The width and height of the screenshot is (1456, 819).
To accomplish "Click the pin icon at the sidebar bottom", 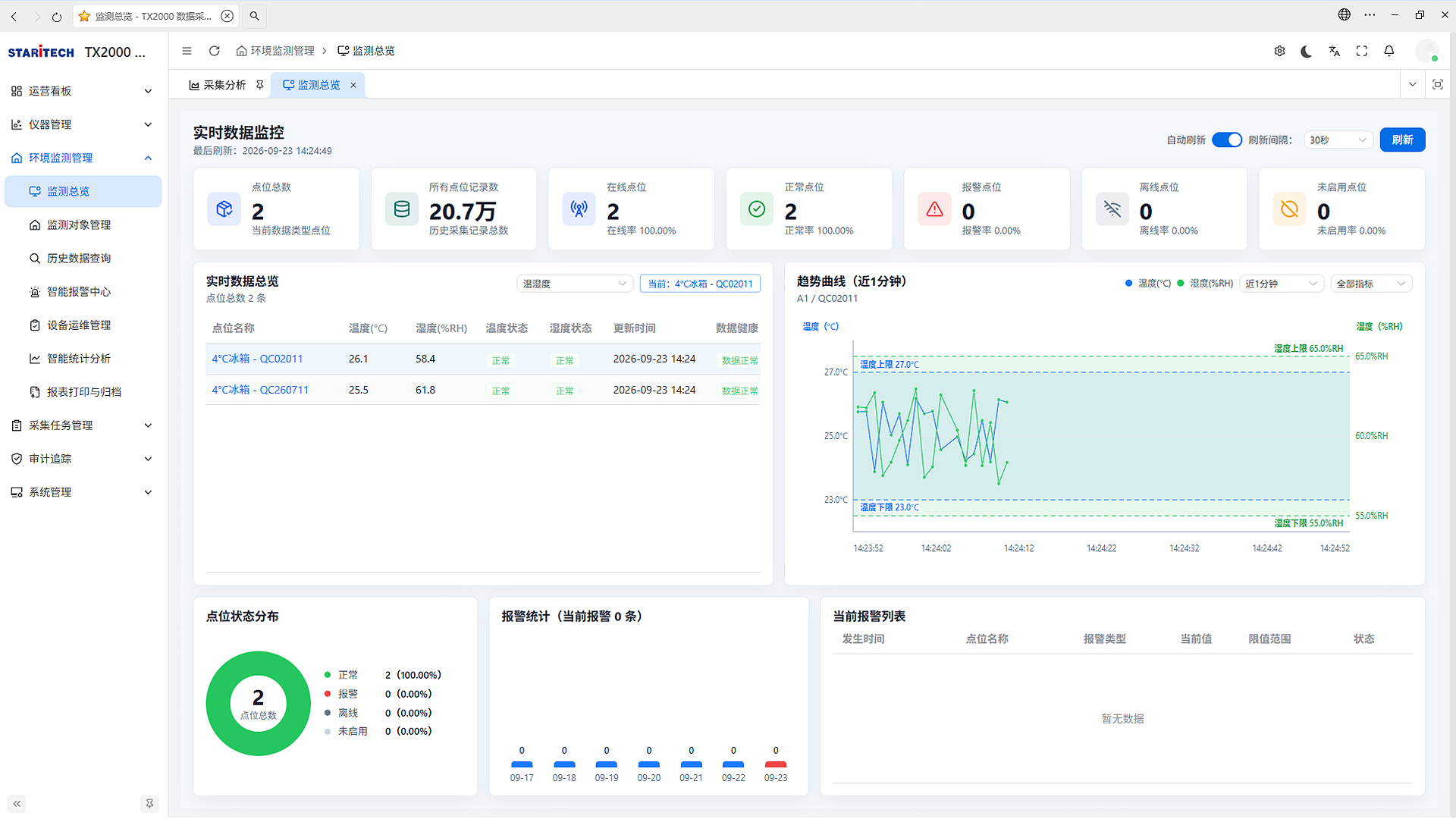I will (x=149, y=804).
